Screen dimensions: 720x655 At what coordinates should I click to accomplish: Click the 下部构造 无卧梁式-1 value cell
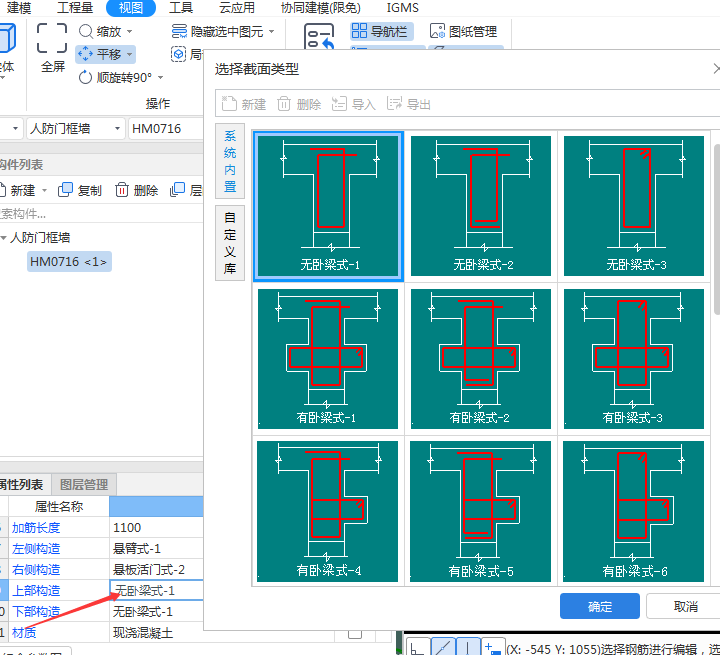156,612
